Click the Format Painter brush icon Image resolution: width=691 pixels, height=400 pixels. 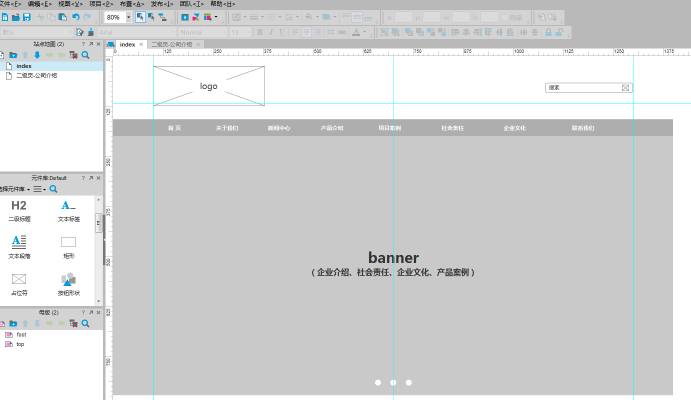91,32
